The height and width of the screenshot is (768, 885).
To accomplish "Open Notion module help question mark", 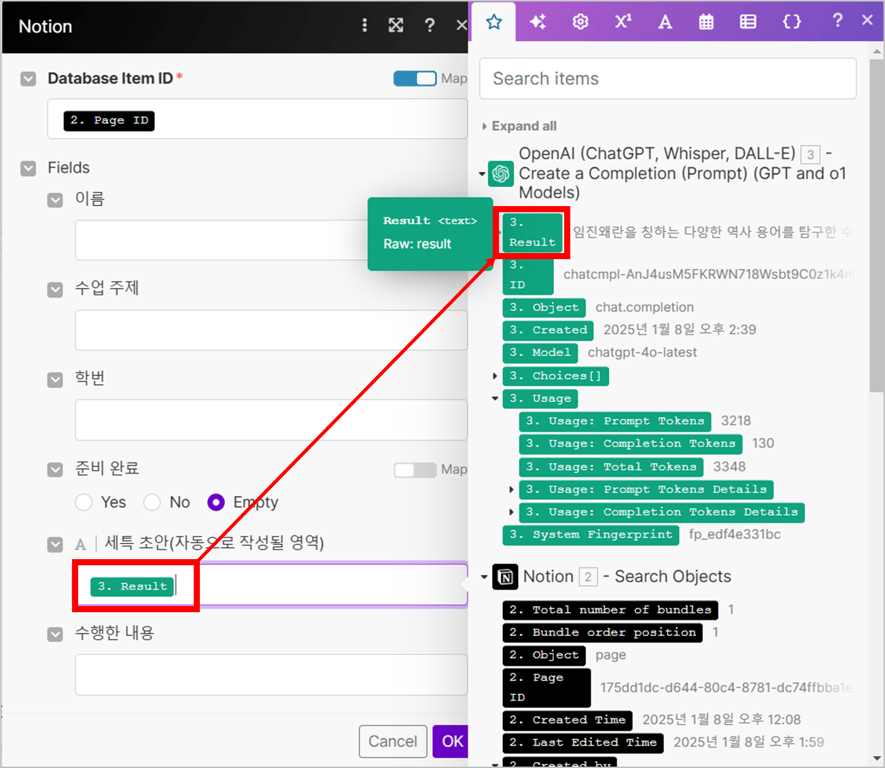I will [x=430, y=25].
